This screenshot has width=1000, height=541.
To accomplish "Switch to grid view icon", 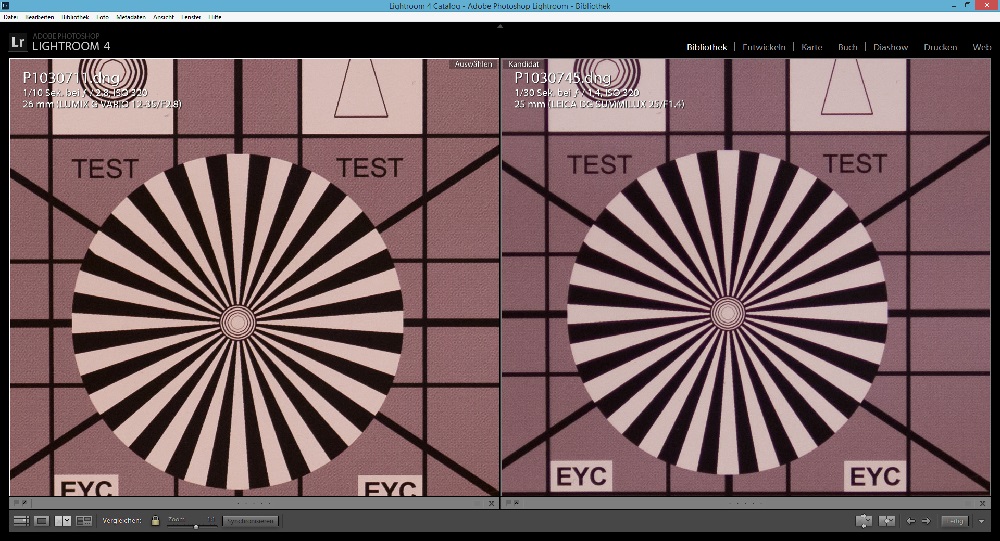I will tap(21, 521).
